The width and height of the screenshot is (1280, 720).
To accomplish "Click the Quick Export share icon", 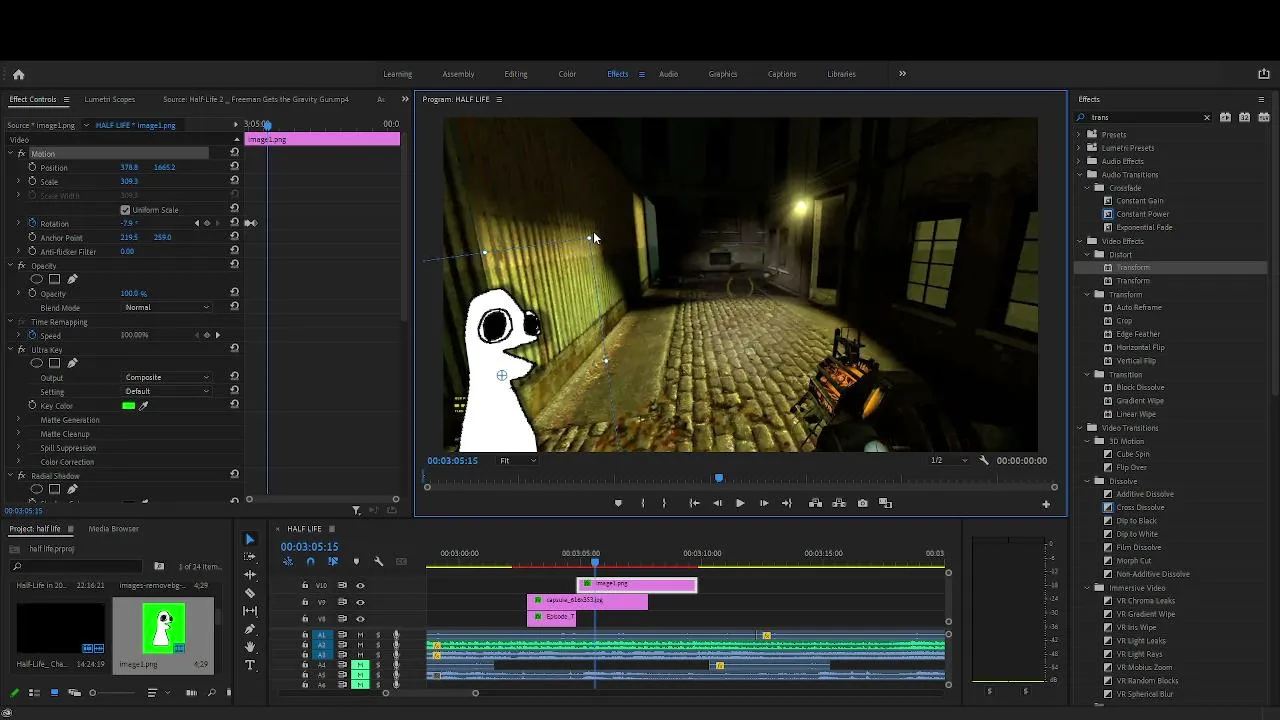I will coord(1264,74).
